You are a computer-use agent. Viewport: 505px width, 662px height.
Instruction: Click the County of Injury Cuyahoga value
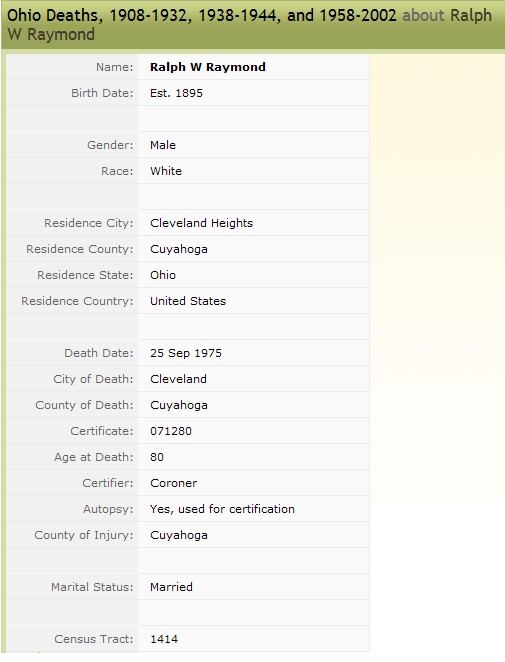[179, 535]
